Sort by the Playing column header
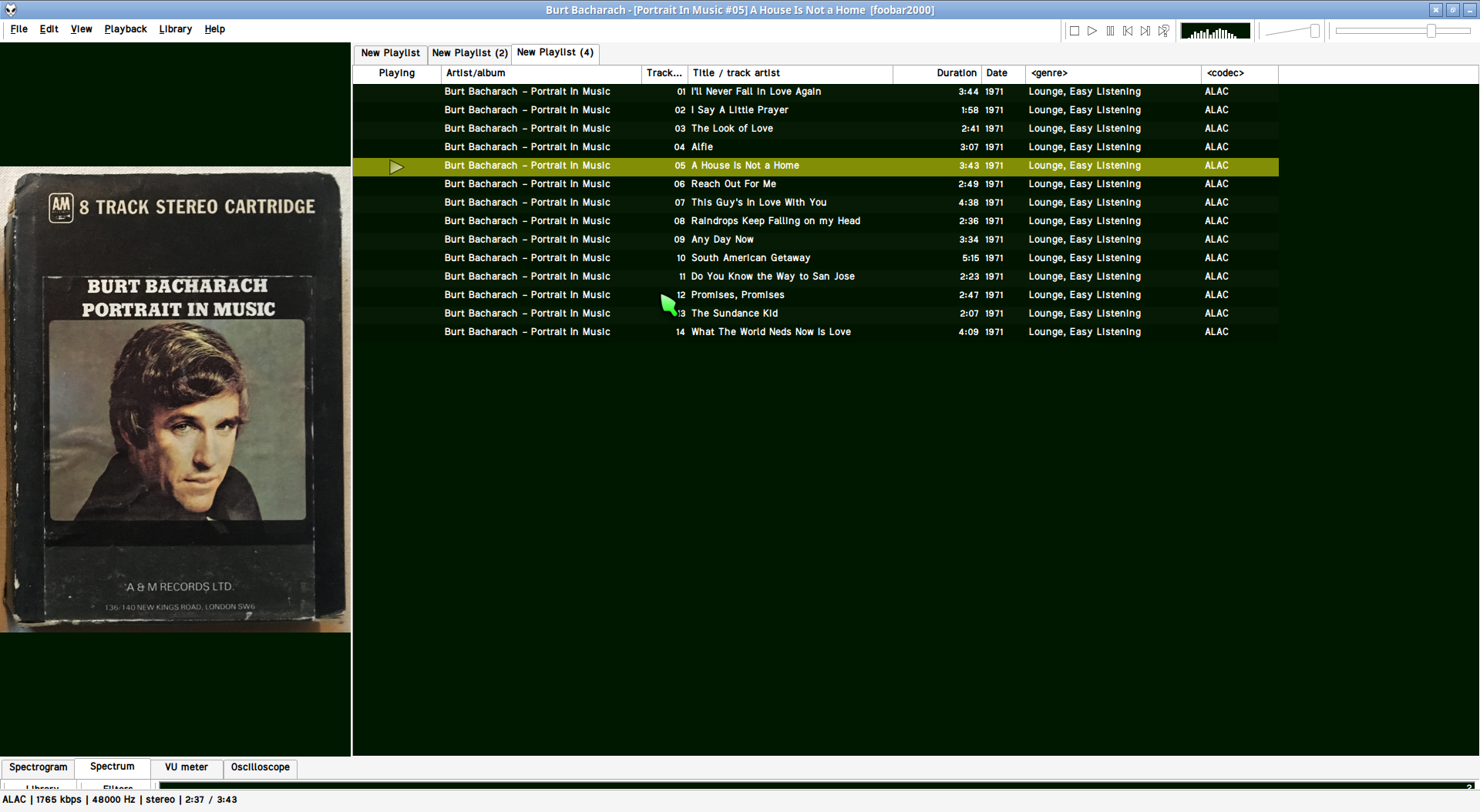This screenshot has width=1480, height=812. pyautogui.click(x=397, y=73)
